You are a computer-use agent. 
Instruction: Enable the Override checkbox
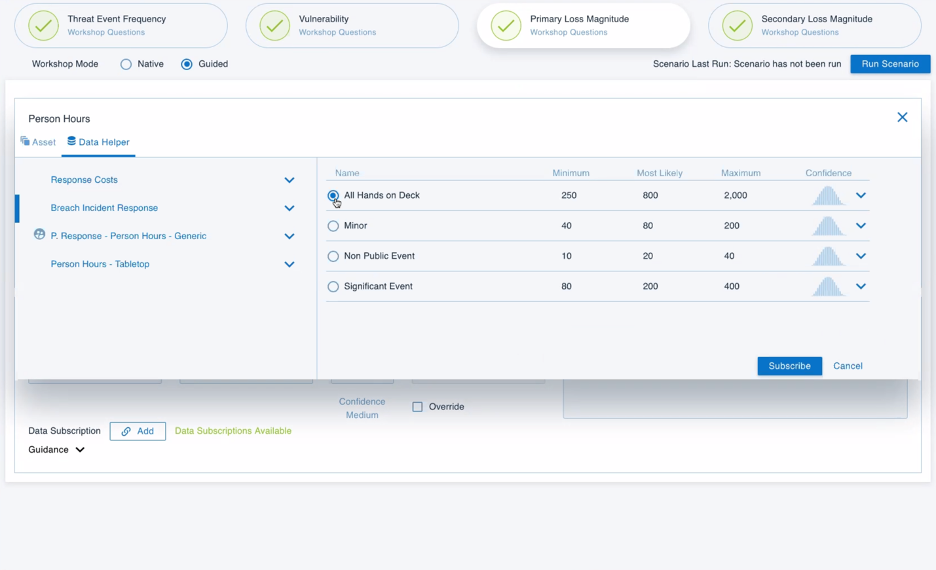[x=417, y=406]
